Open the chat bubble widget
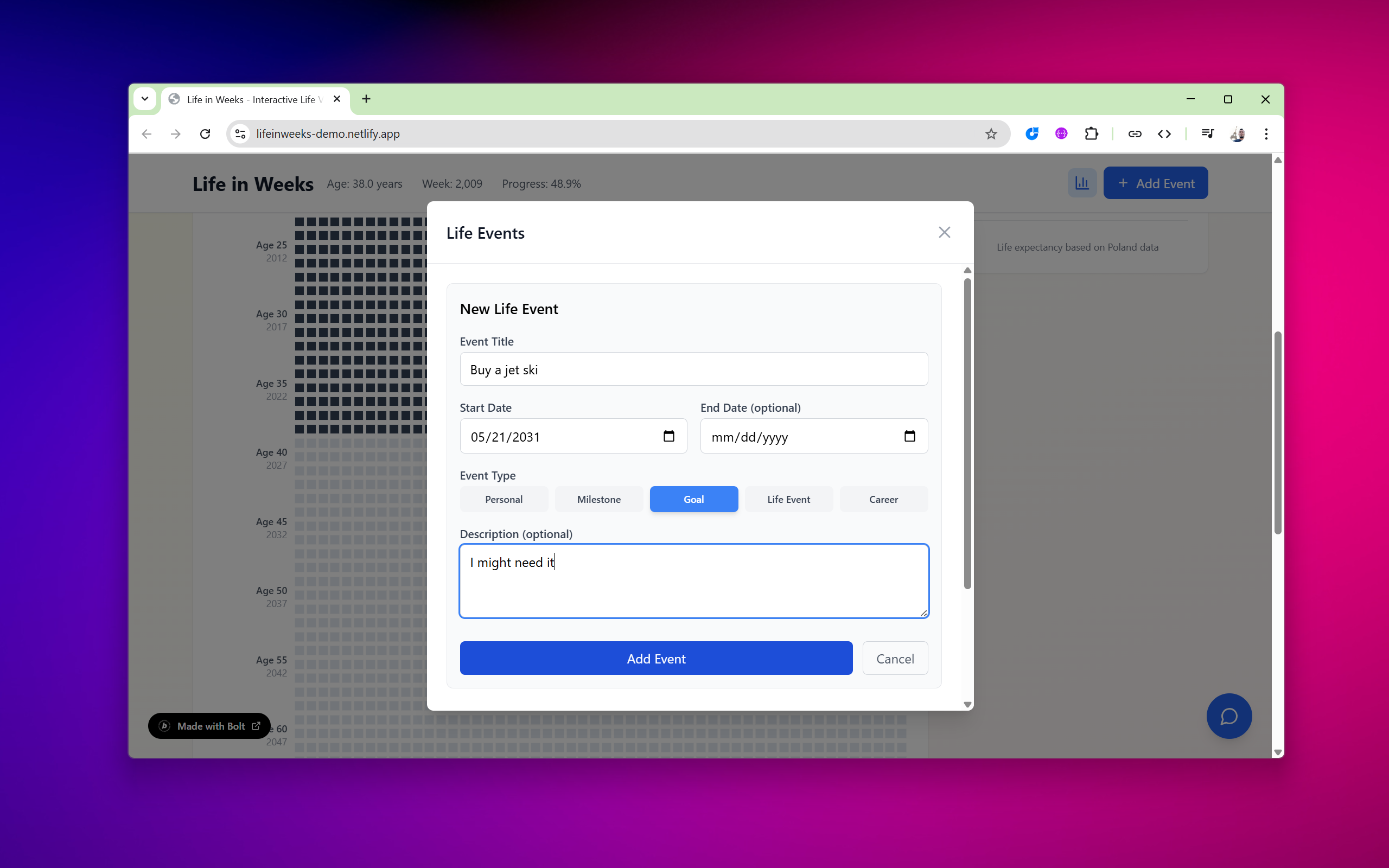The height and width of the screenshot is (868, 1389). 1229,716
